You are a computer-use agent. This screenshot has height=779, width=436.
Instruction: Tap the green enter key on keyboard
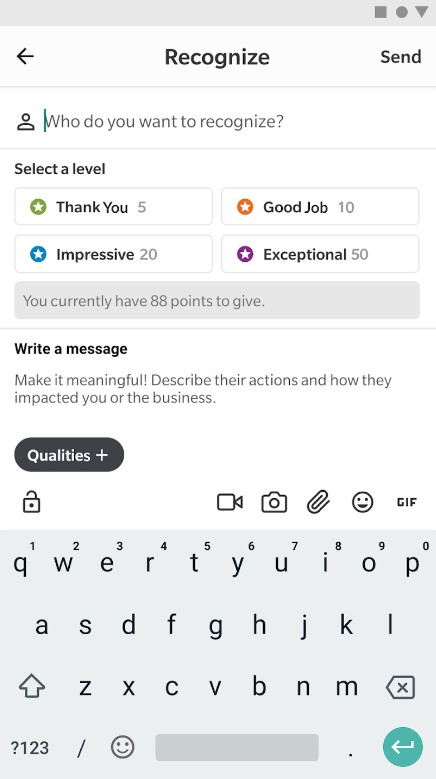(x=403, y=746)
